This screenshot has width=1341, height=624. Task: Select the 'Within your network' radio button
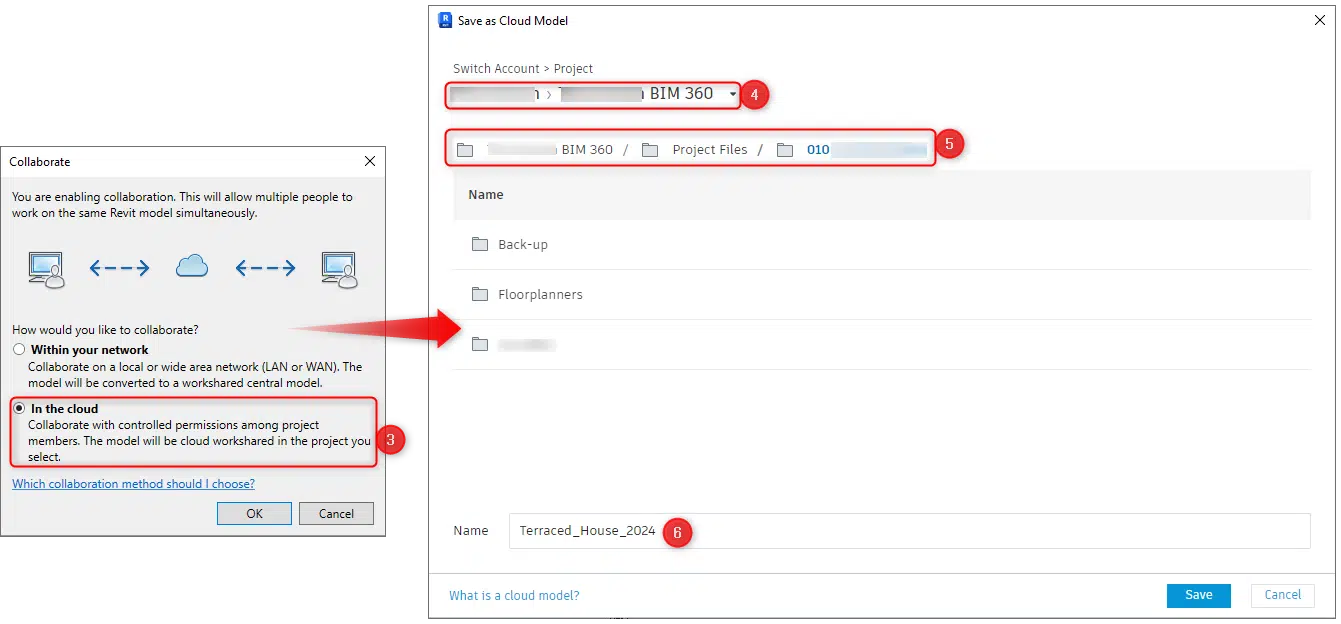(19, 350)
